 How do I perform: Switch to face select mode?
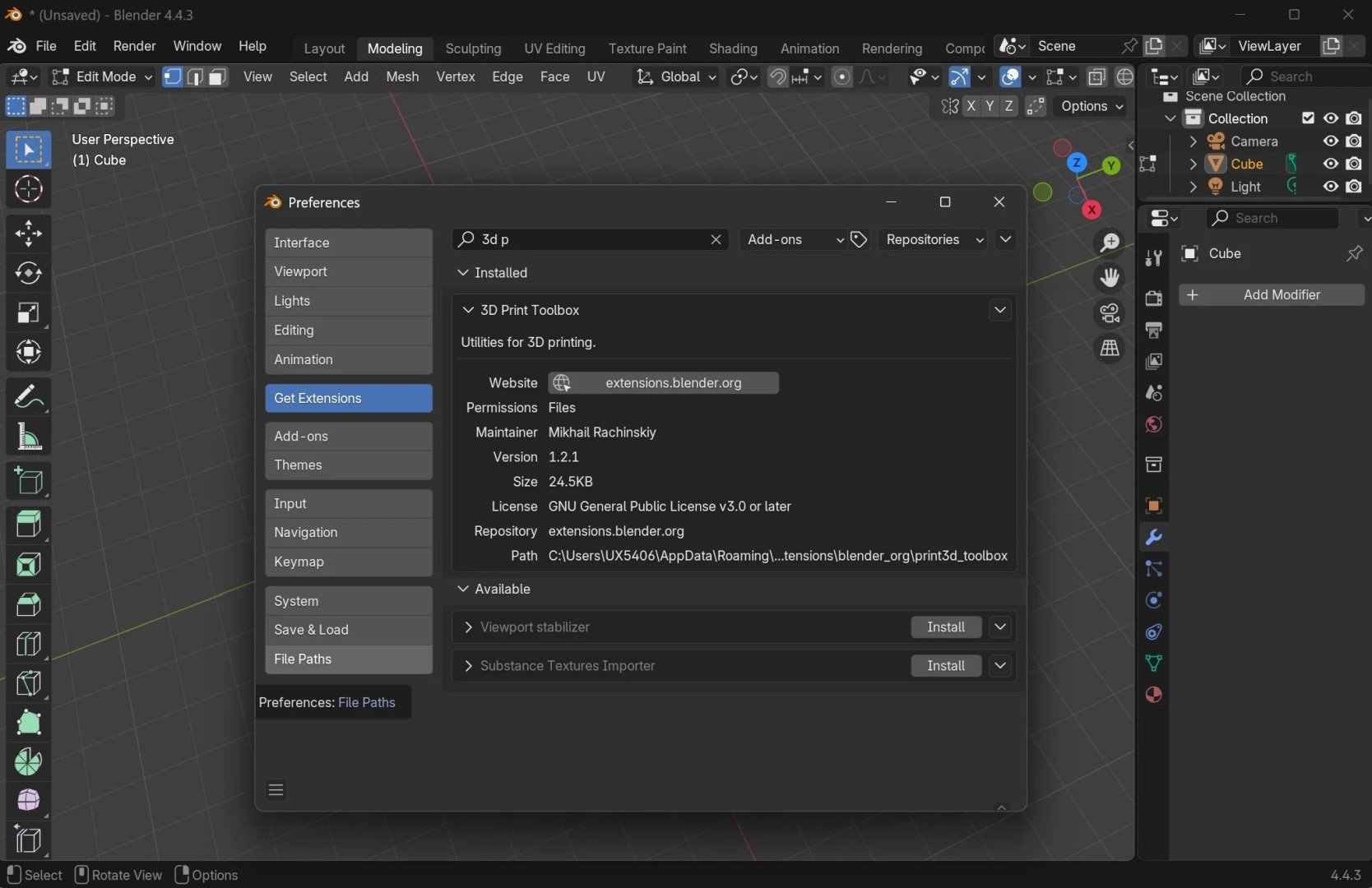coord(217,76)
